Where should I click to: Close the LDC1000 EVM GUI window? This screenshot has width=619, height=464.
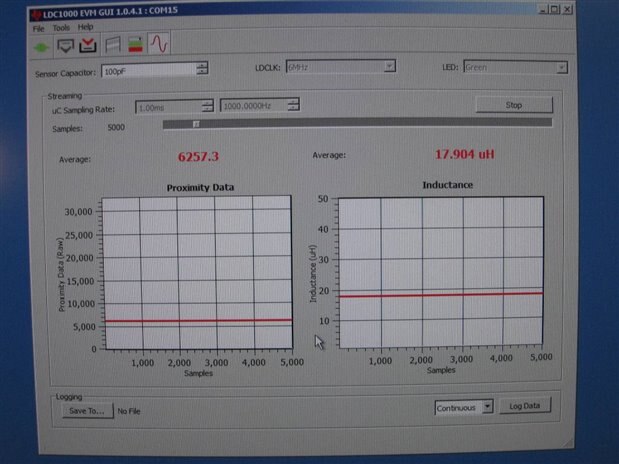tap(567, 9)
